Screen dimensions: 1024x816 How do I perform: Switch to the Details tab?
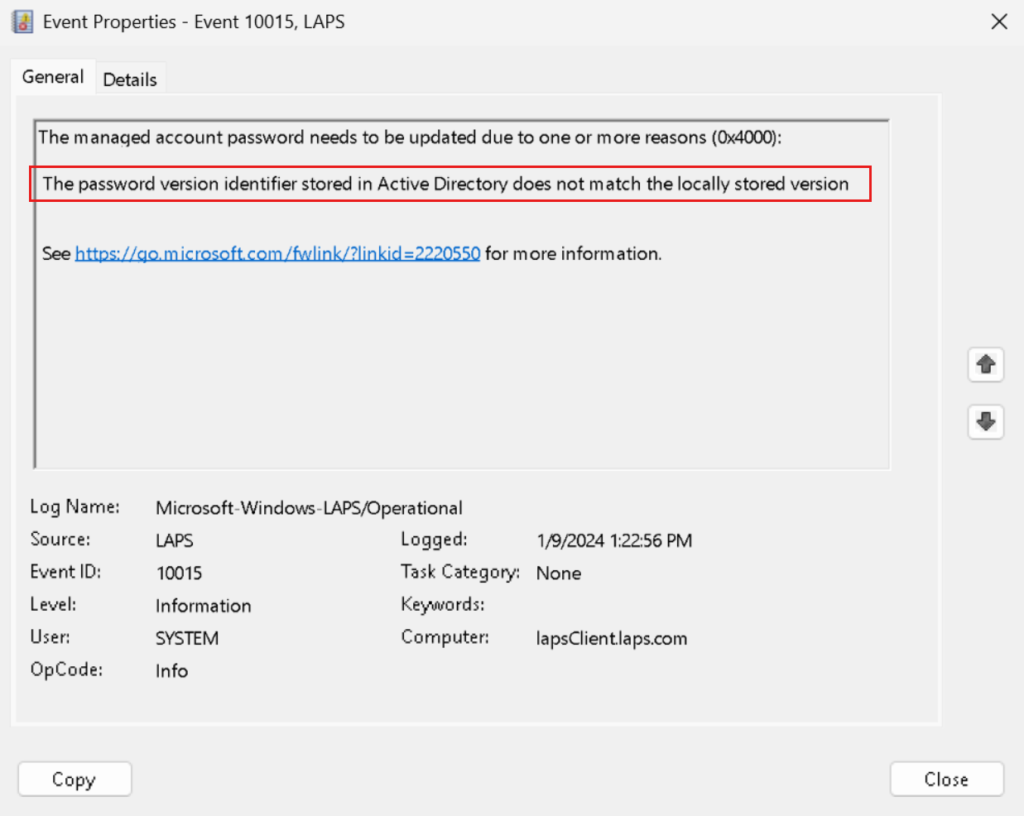[x=130, y=78]
